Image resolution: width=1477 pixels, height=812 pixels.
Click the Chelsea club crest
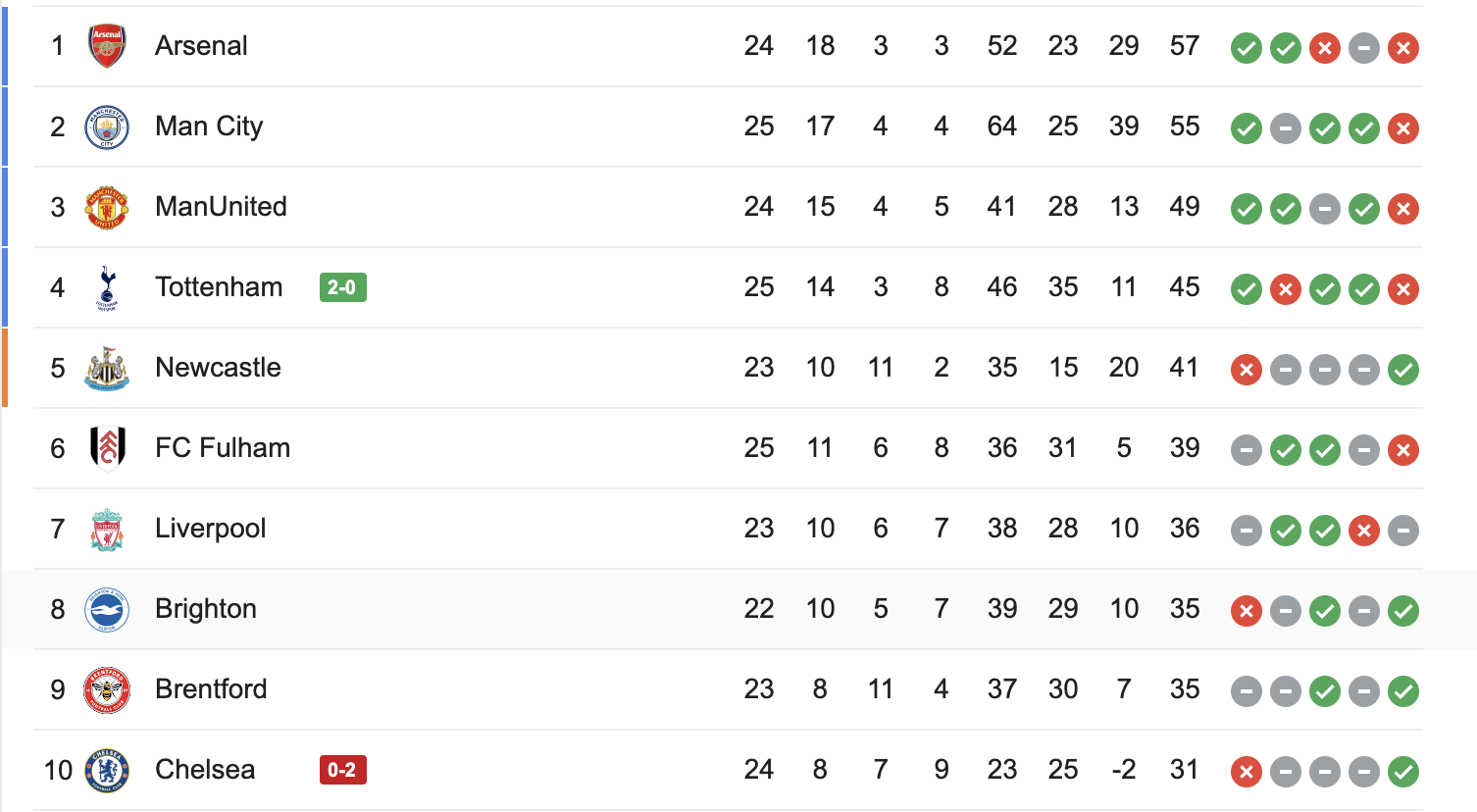coord(107,770)
